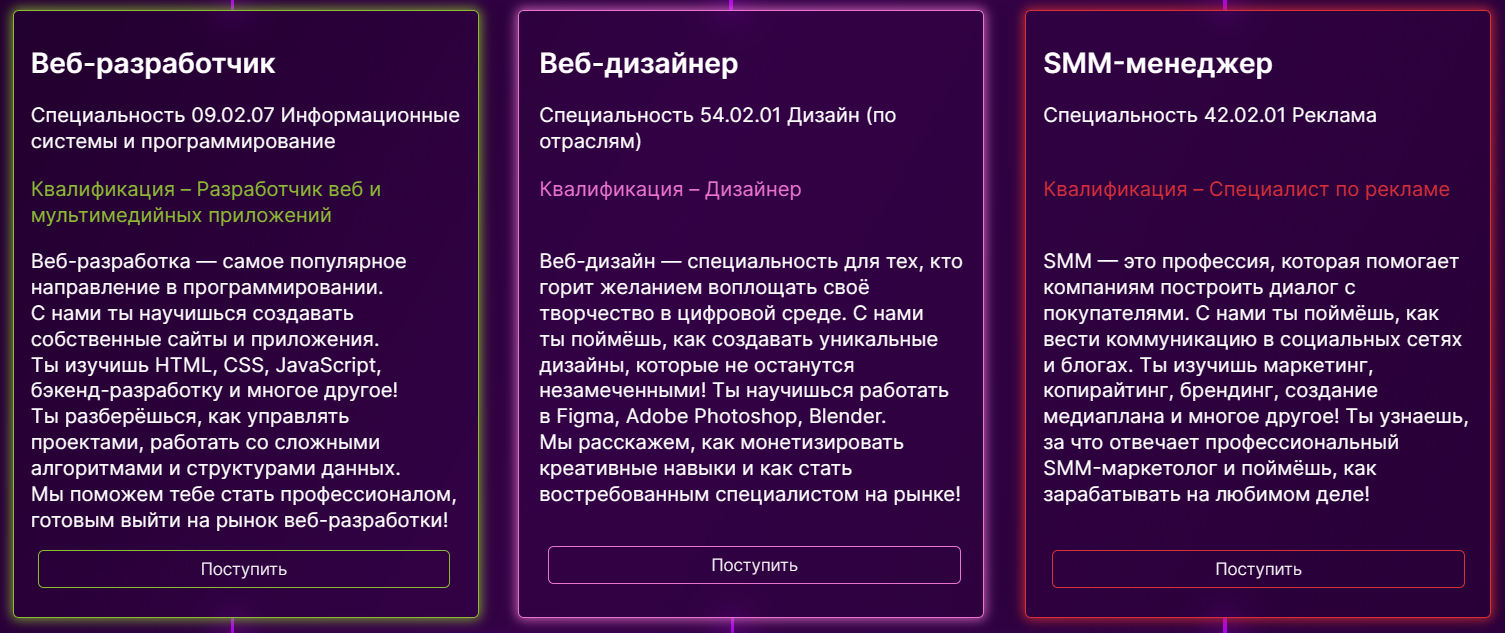
Task: Click the green-bordered Веб-разработчик card
Action: click(x=246, y=314)
